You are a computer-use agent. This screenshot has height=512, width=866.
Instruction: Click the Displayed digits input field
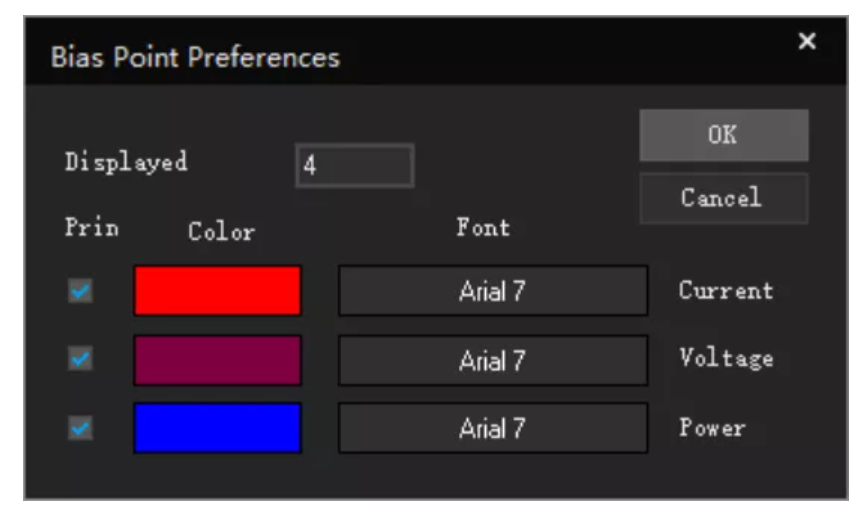354,166
